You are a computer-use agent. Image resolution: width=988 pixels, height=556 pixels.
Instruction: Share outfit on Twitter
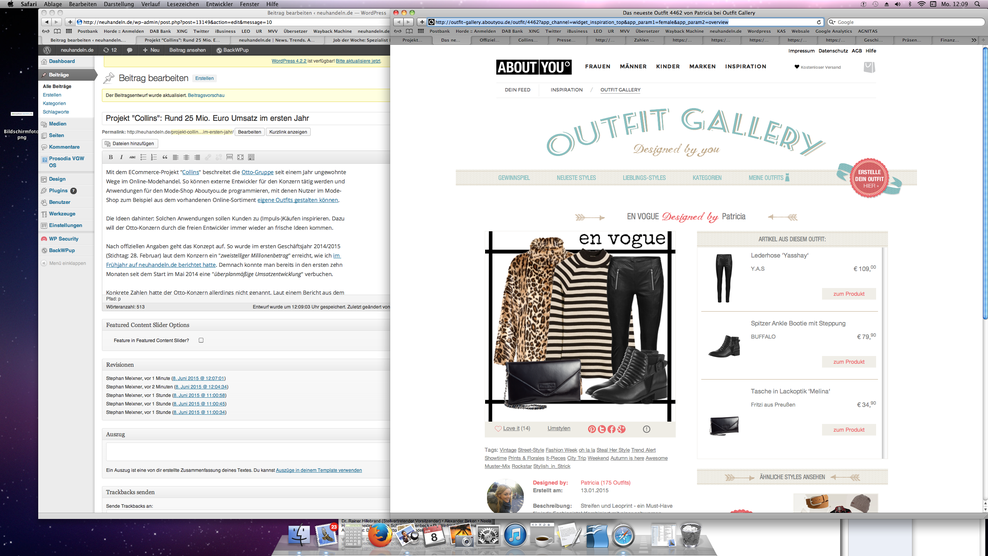pyautogui.click(x=602, y=429)
